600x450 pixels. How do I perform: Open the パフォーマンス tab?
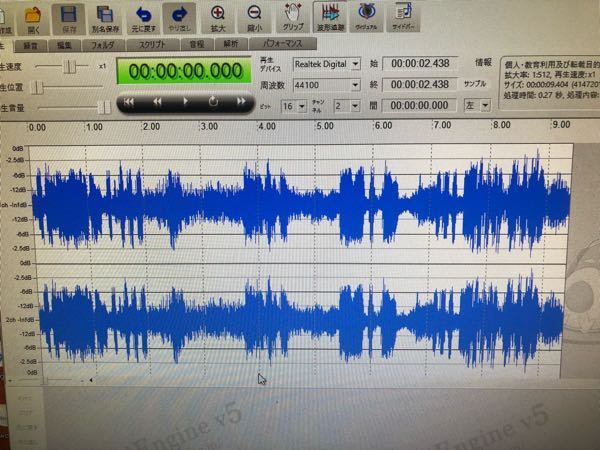283,44
